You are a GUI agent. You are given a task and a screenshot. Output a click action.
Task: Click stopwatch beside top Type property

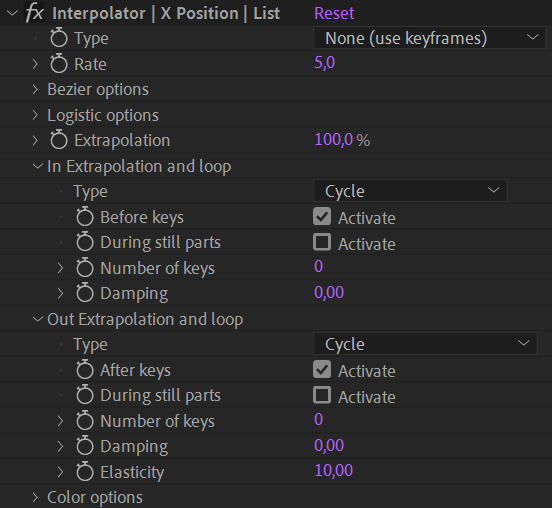coord(58,38)
